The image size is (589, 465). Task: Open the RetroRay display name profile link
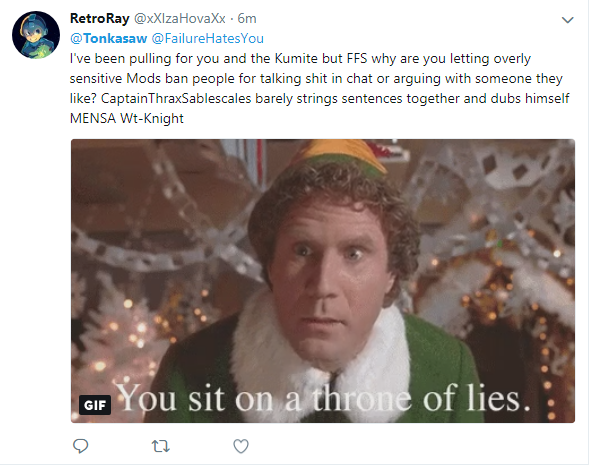(100, 18)
